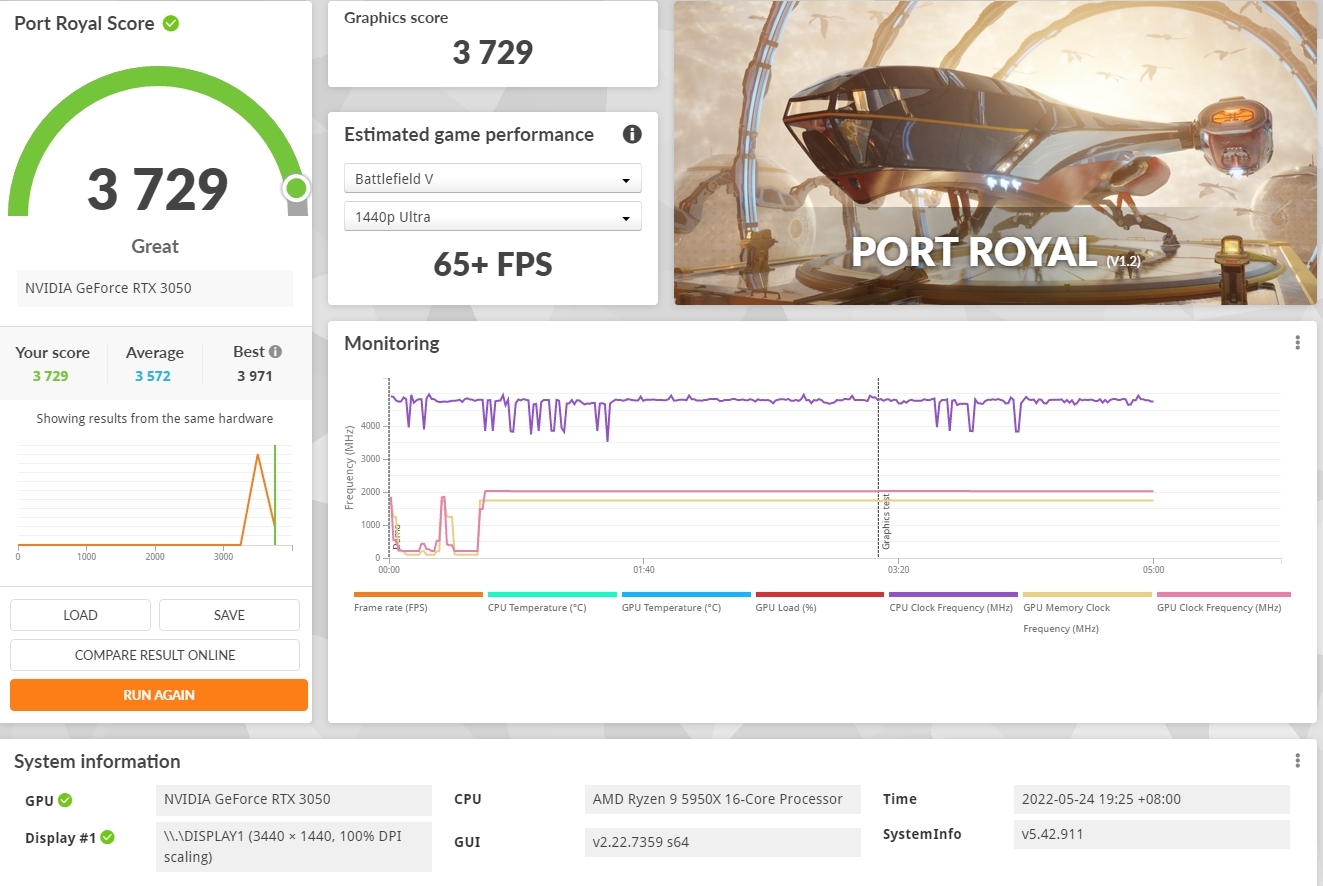Viewport: 1323px width, 886px height.
Task: Click the green check icon beside Display #1
Action: [x=107, y=837]
